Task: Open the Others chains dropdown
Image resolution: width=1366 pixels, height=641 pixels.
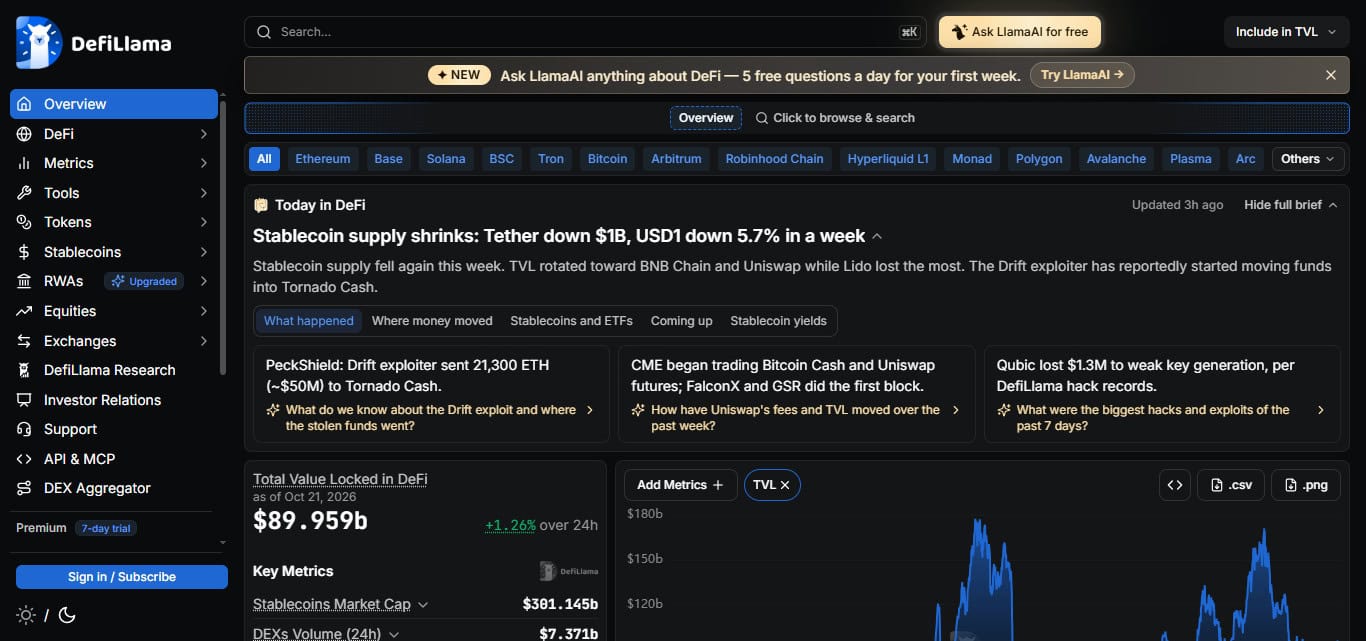Action: (x=1309, y=159)
